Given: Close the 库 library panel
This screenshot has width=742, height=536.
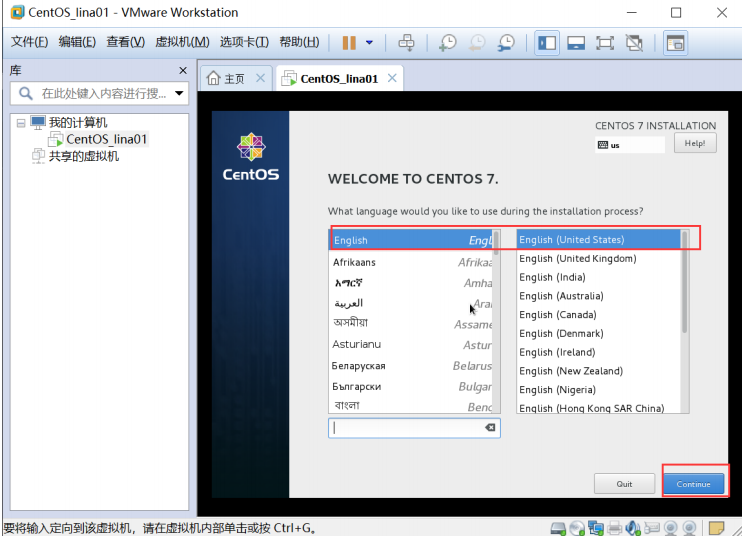Looking at the screenshot, I should pos(183,70).
